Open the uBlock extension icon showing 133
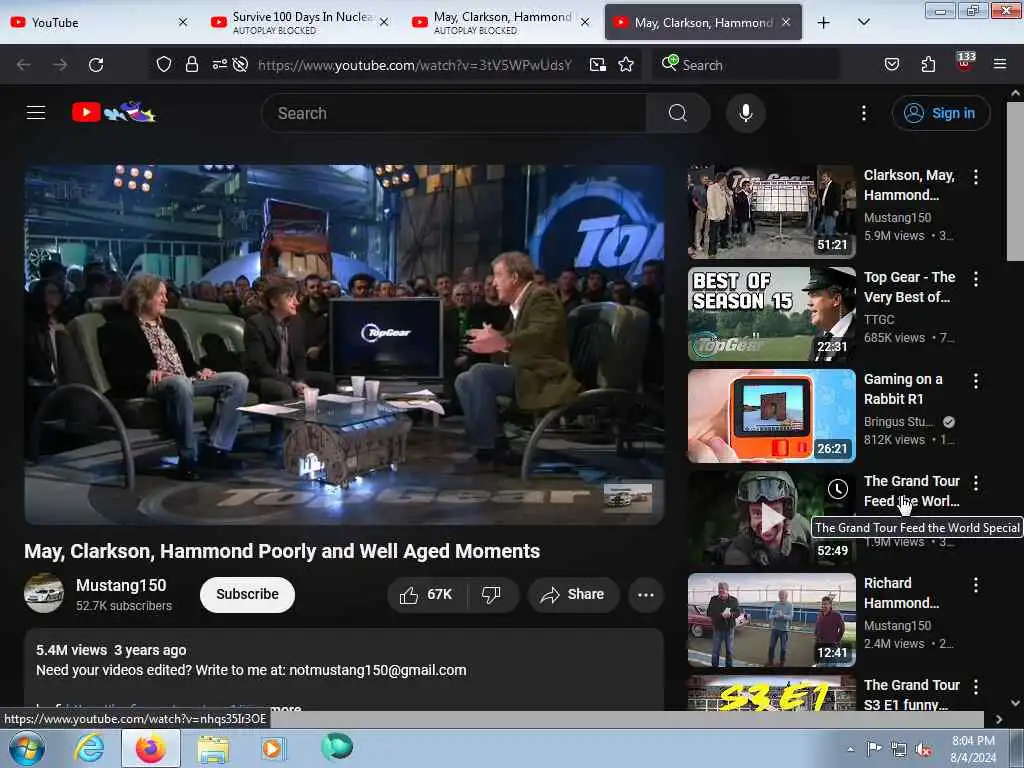The width and height of the screenshot is (1024, 768). 965,63
